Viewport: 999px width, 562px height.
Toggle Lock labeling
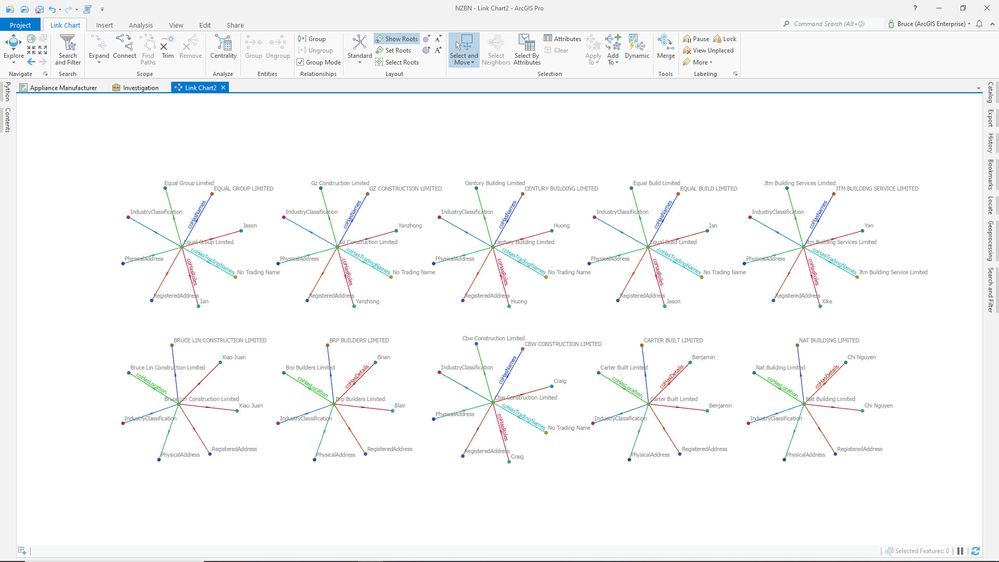[724, 39]
